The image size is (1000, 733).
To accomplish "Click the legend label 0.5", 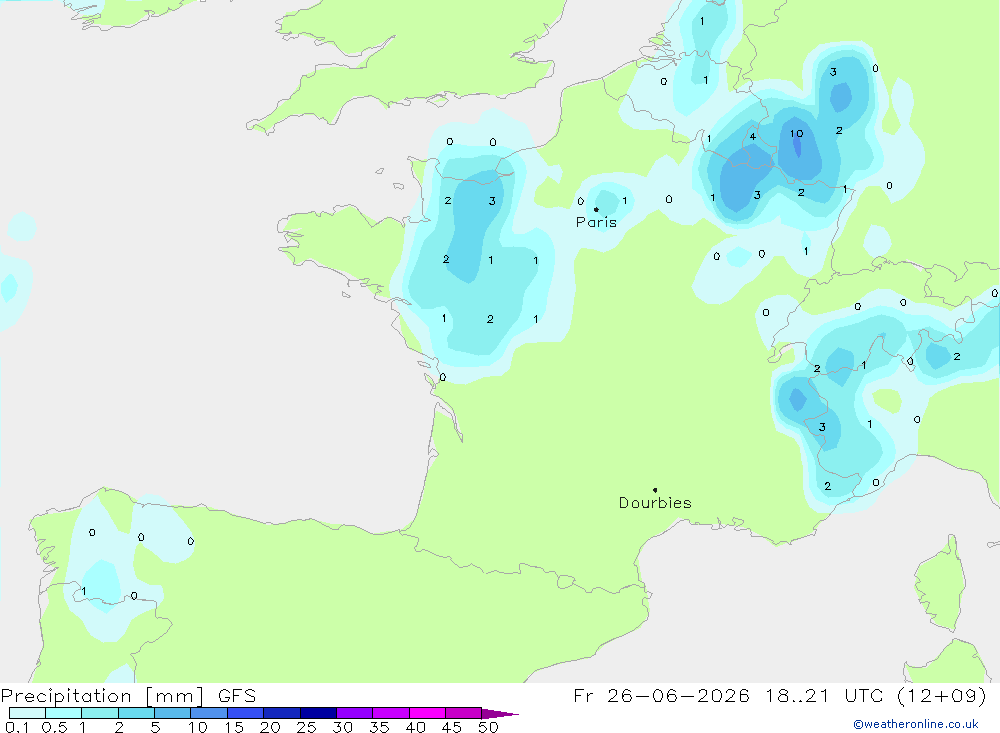I will [54, 727].
